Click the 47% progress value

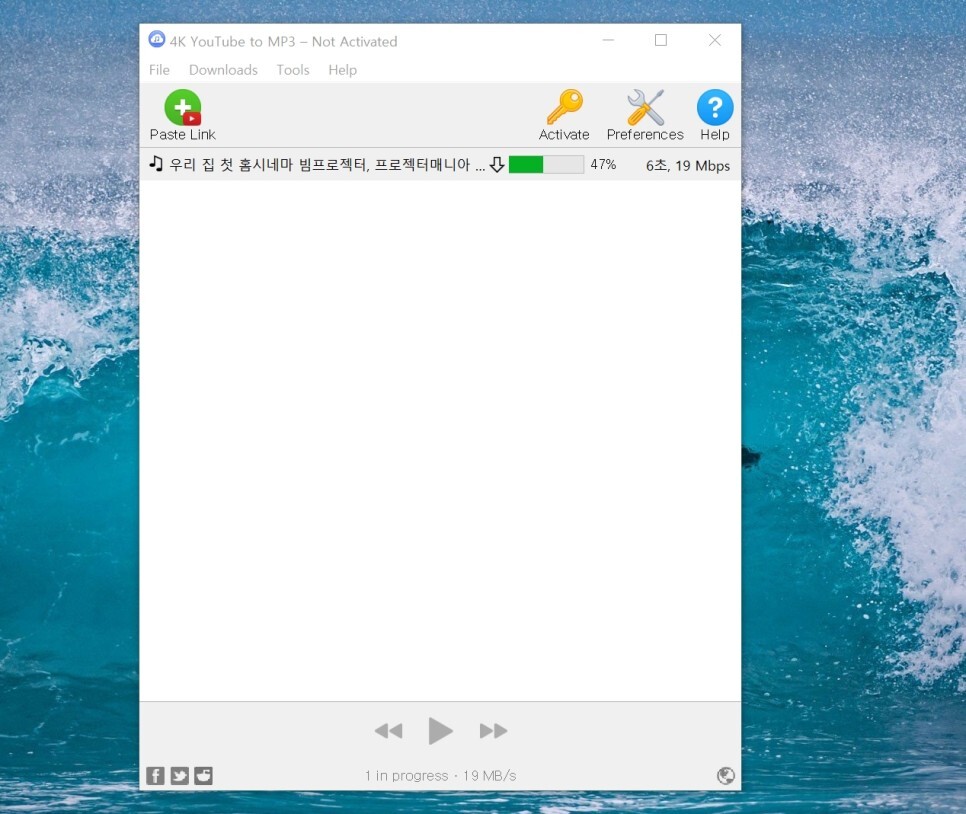[x=603, y=165]
